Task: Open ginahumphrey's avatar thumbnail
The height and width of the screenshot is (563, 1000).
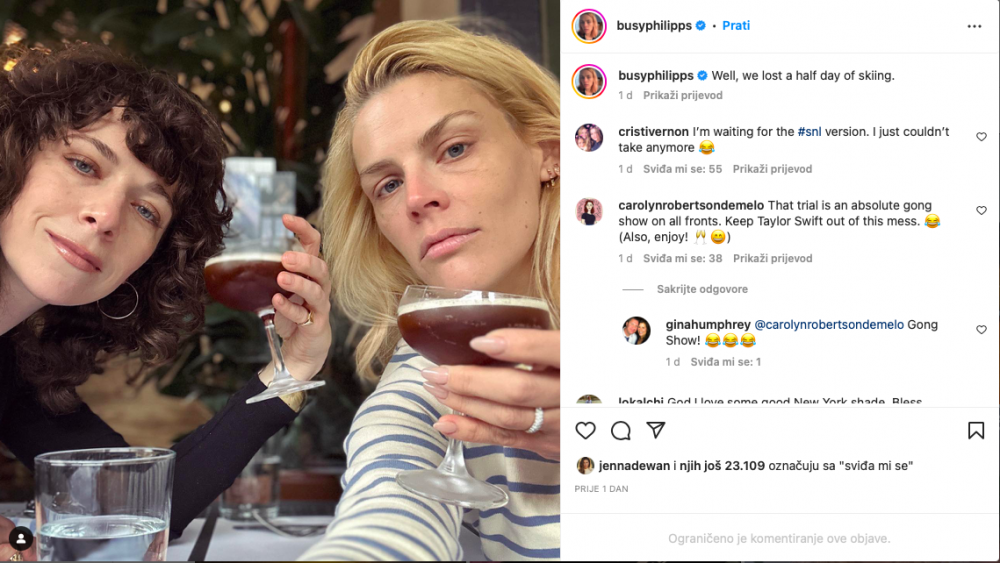Action: click(636, 330)
